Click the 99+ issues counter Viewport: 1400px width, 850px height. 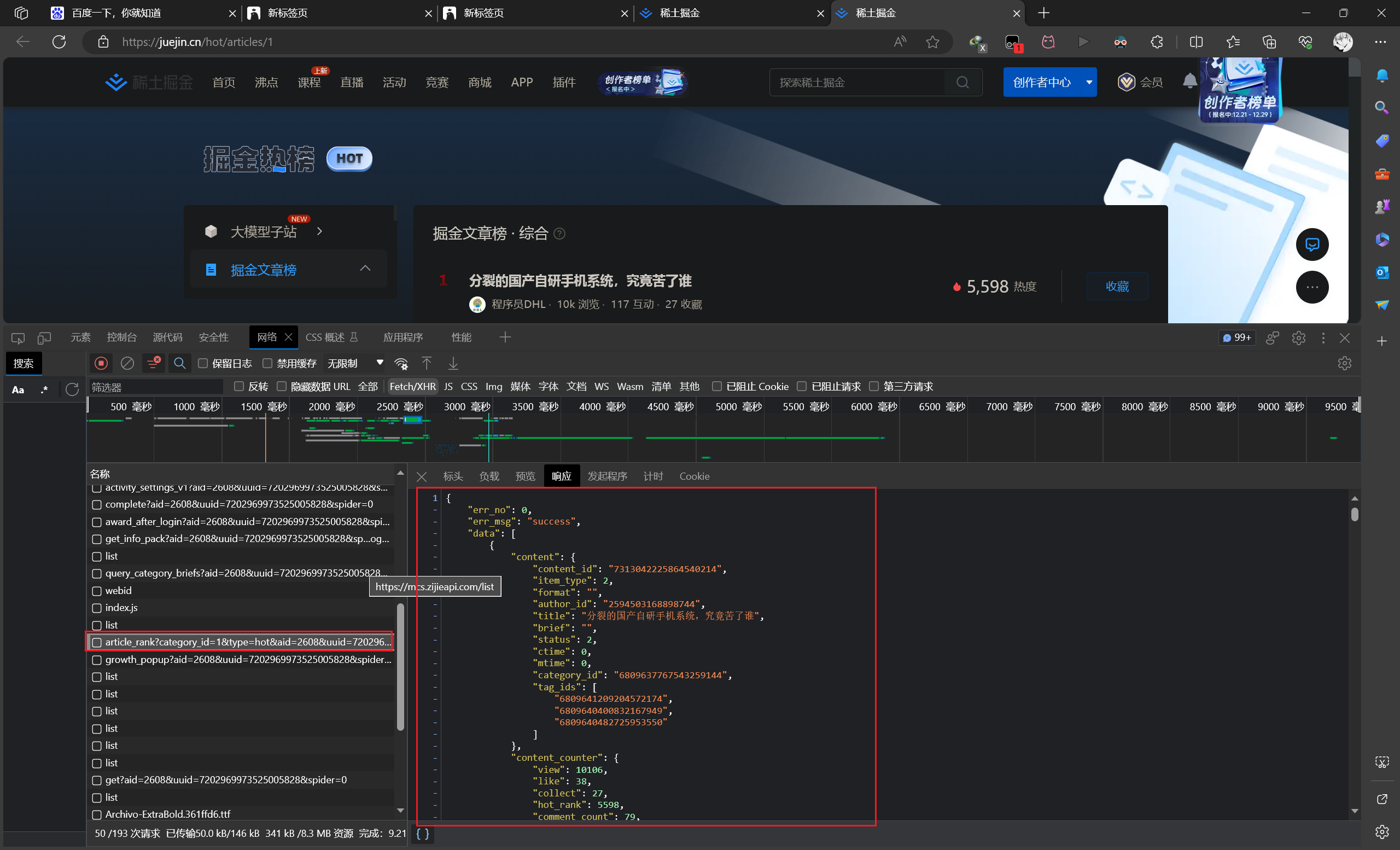coord(1237,338)
